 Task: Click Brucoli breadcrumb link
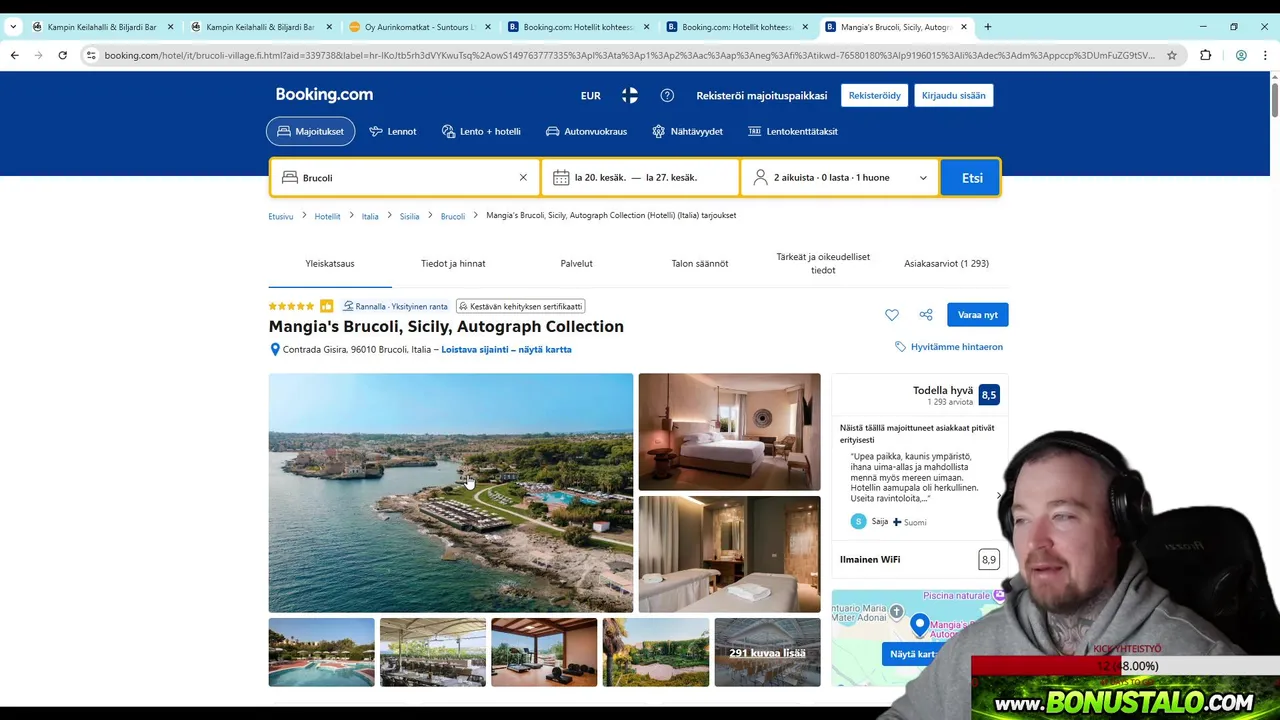pos(453,216)
